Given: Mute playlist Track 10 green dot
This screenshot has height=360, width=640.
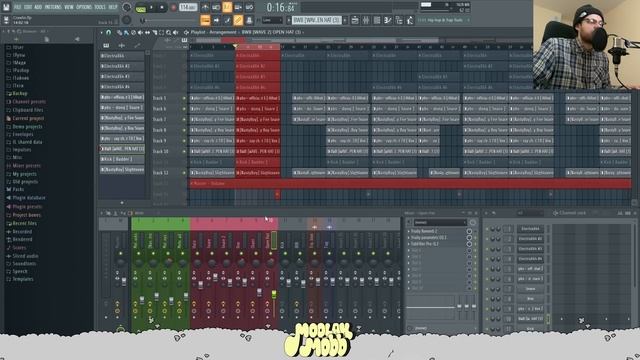Looking at the screenshot, I should [184, 151].
